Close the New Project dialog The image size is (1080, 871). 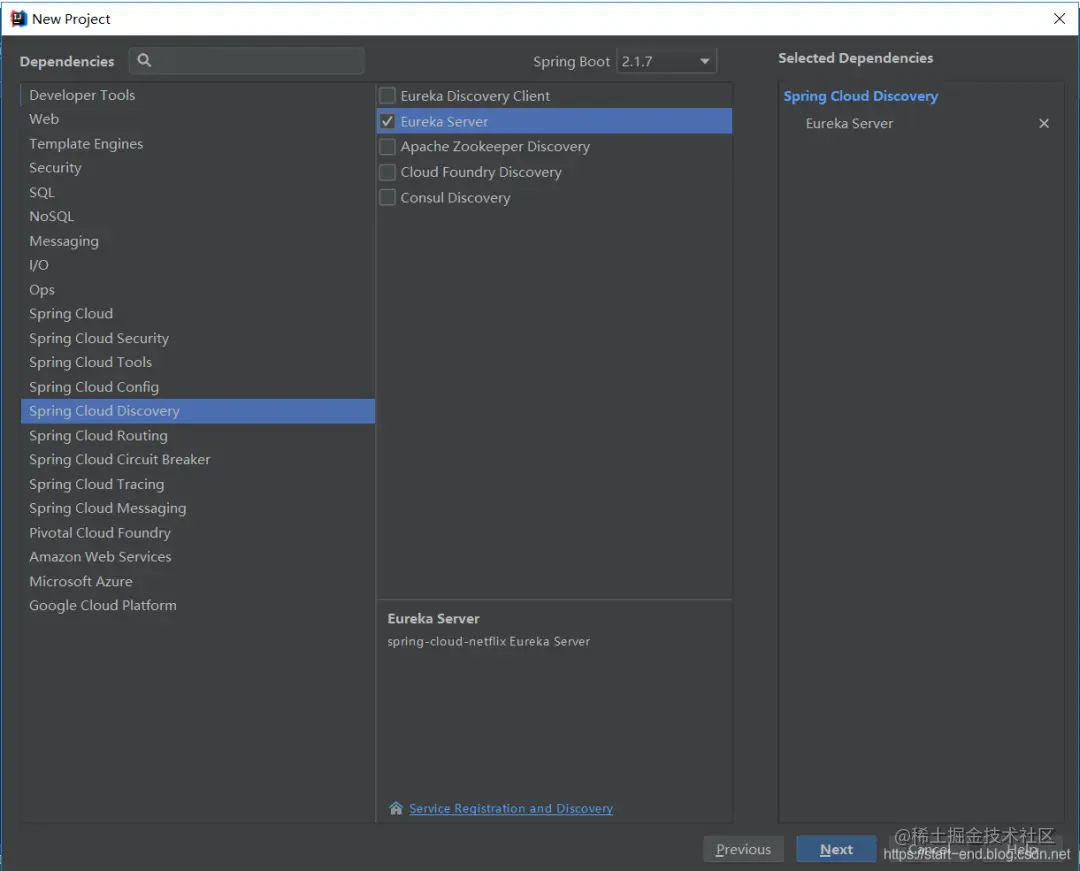coord(1059,19)
